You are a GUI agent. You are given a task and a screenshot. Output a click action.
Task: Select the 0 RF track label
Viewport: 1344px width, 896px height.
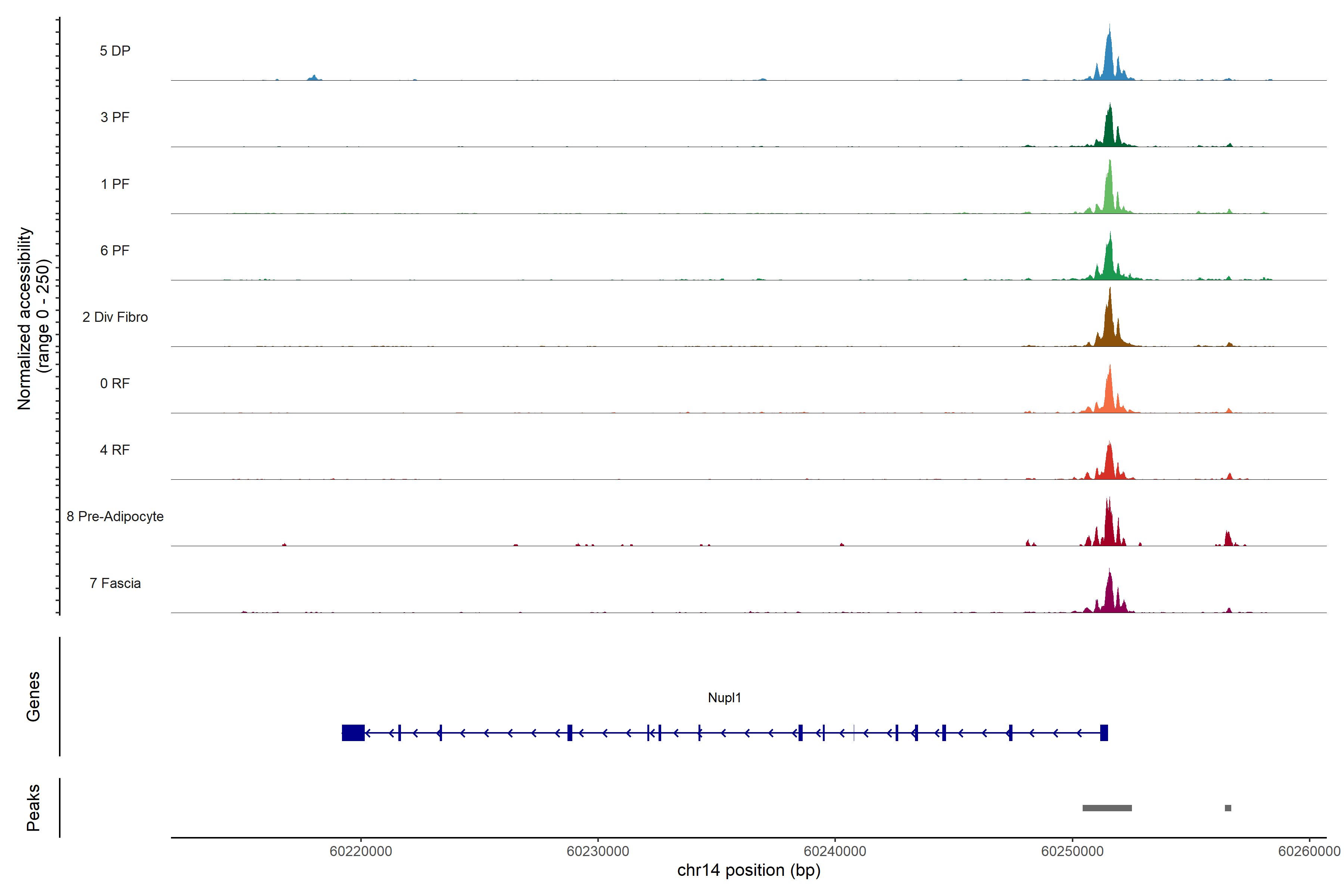coord(115,383)
